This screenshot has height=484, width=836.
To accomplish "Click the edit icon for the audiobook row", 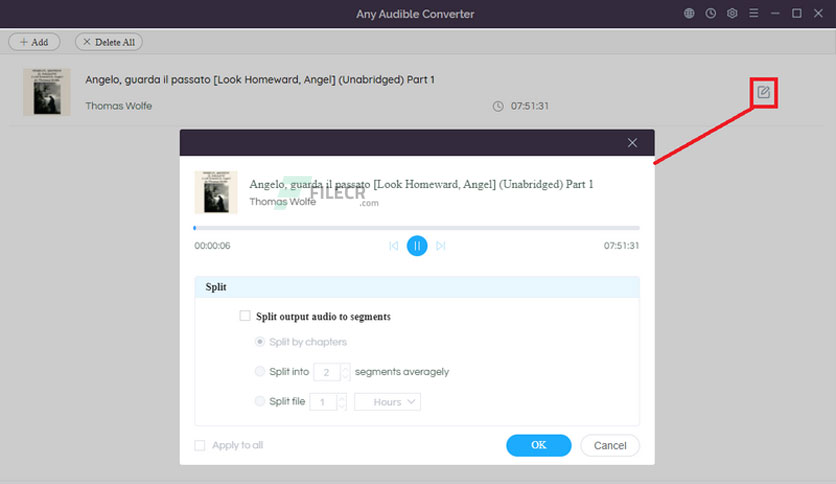I will pyautogui.click(x=763, y=92).
